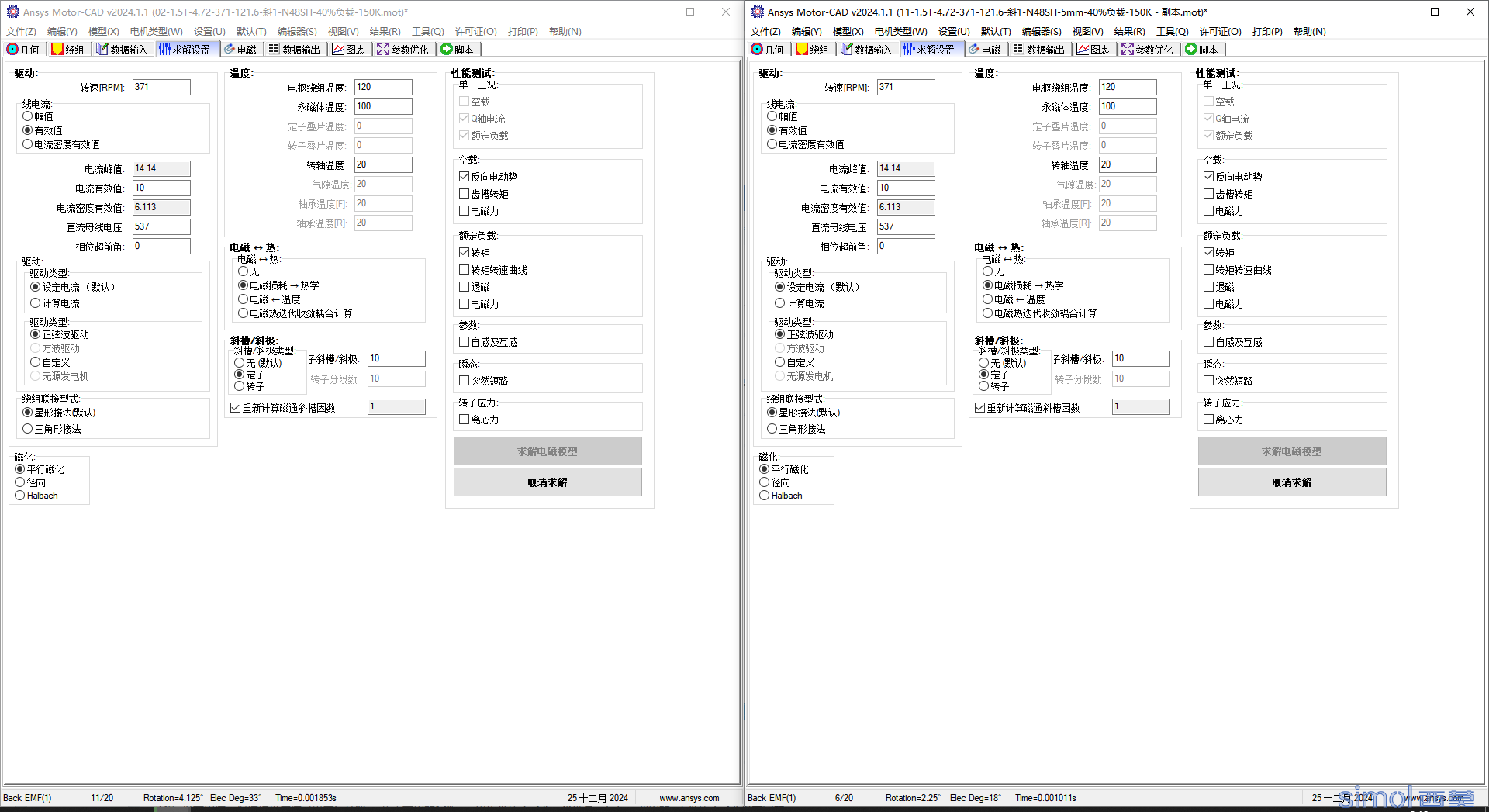Click 电枢绕组温度 field in left window

pyautogui.click(x=383, y=87)
